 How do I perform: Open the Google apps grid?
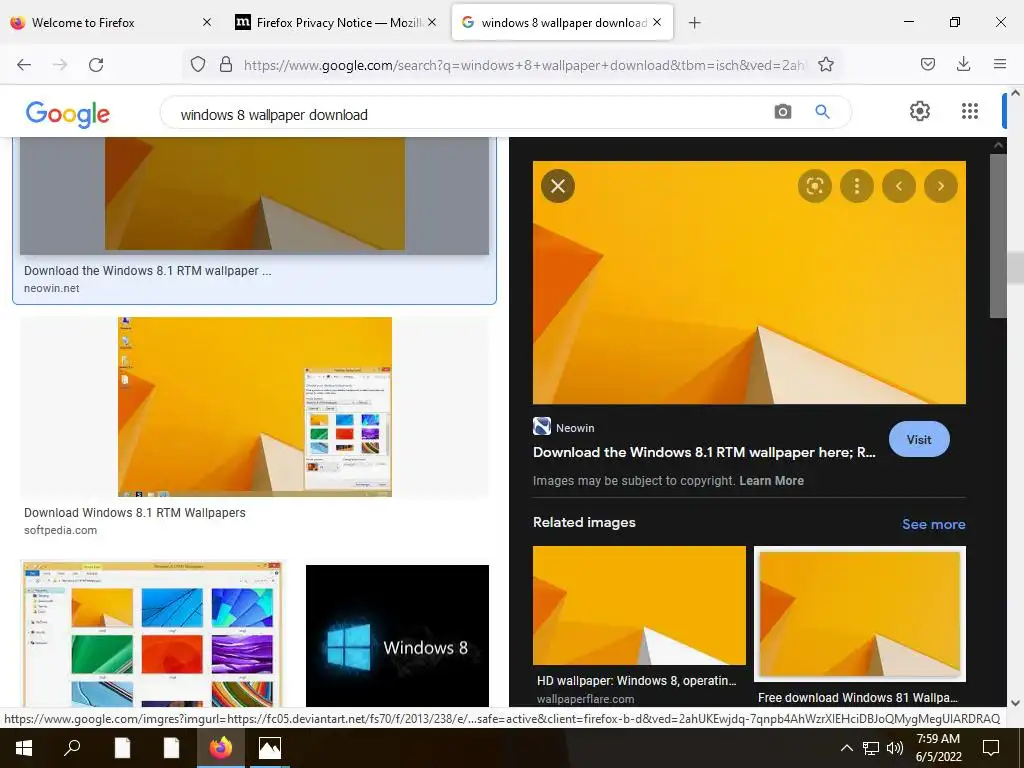coord(970,111)
